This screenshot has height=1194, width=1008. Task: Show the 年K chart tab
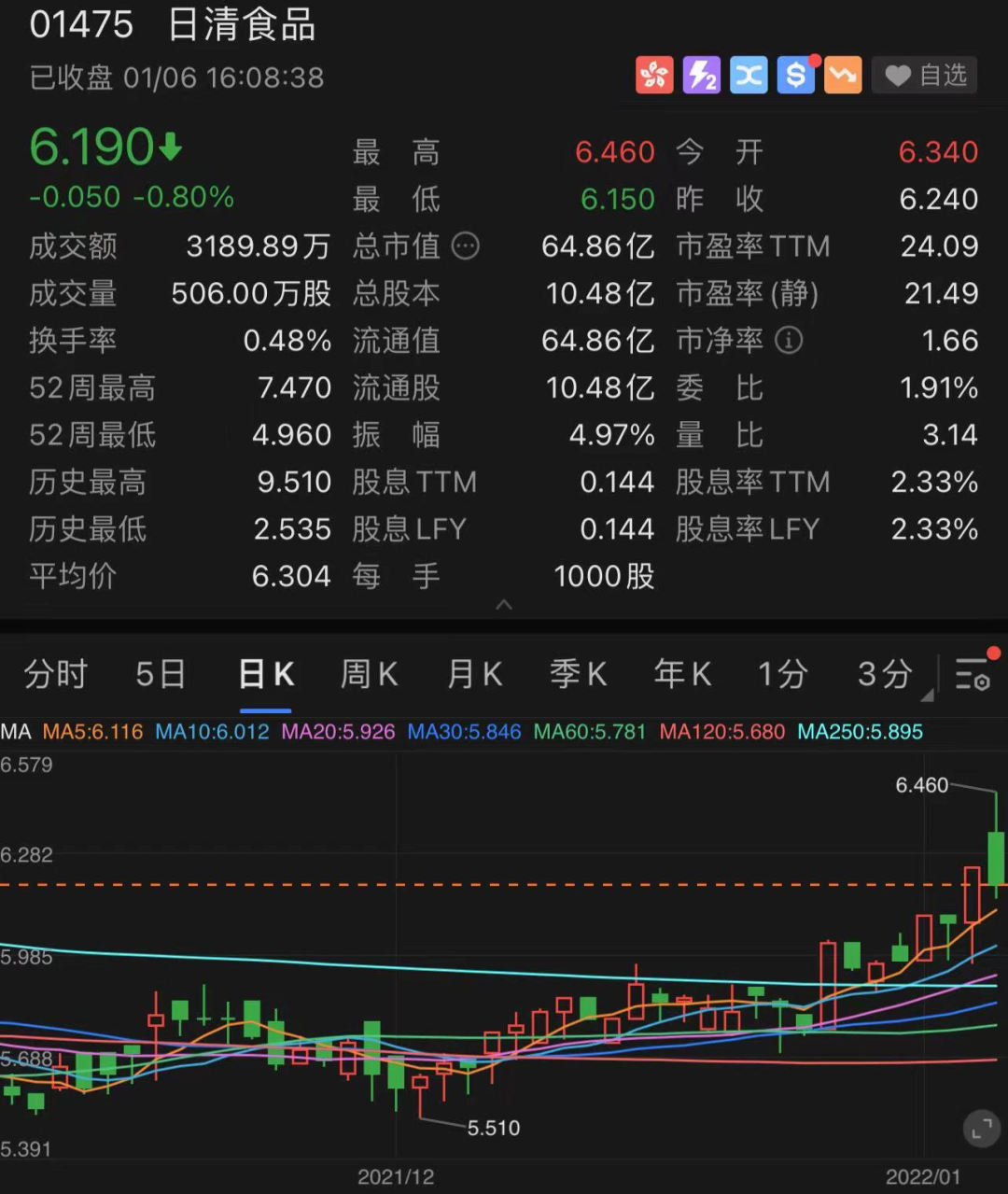click(683, 673)
